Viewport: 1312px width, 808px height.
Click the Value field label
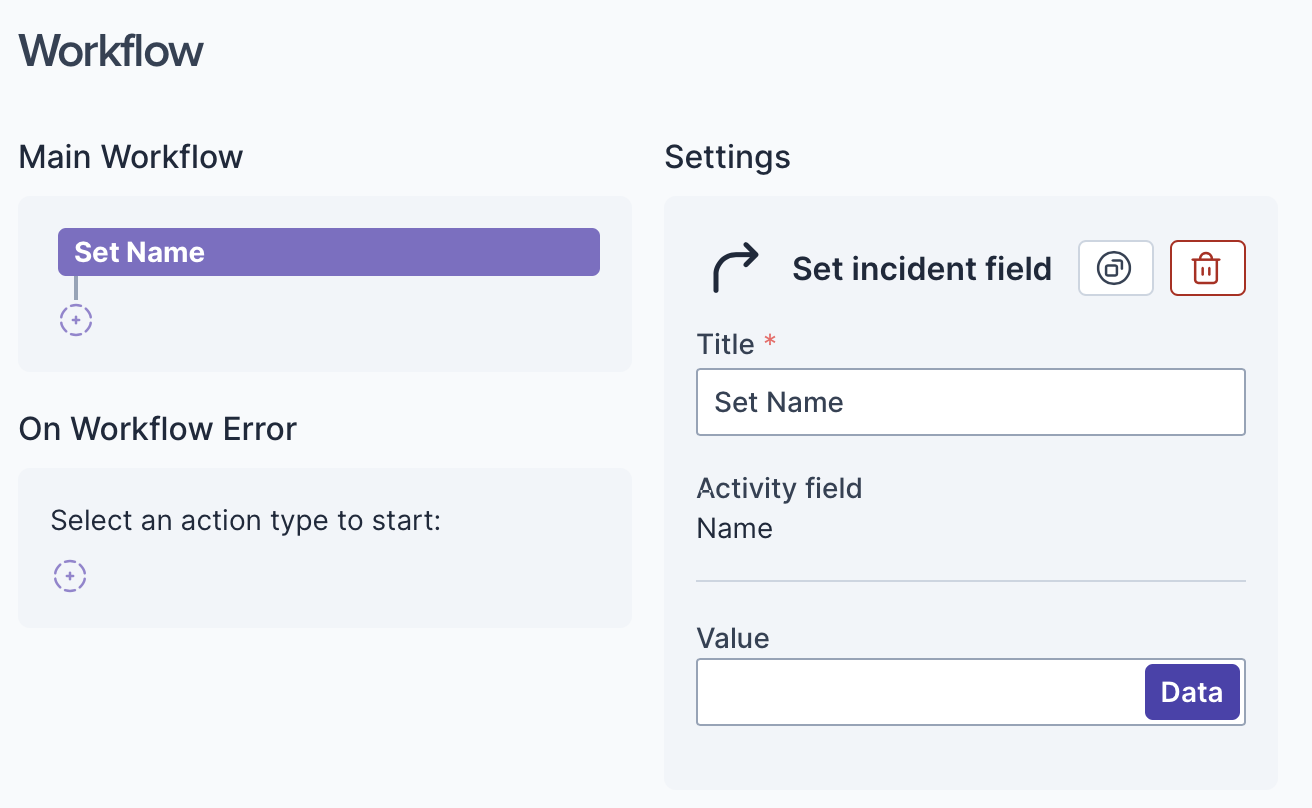coord(733,638)
